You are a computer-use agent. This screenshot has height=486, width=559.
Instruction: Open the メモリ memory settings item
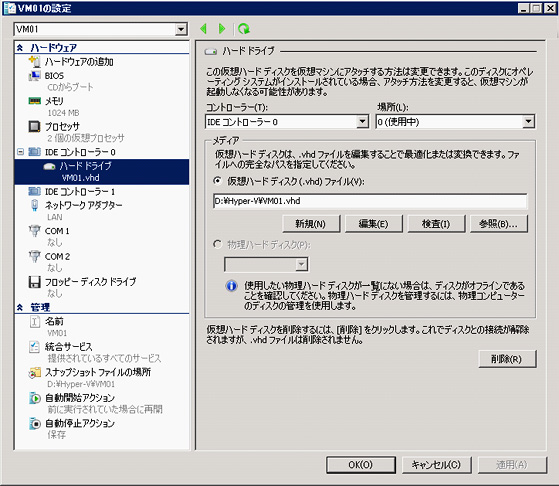(54, 101)
